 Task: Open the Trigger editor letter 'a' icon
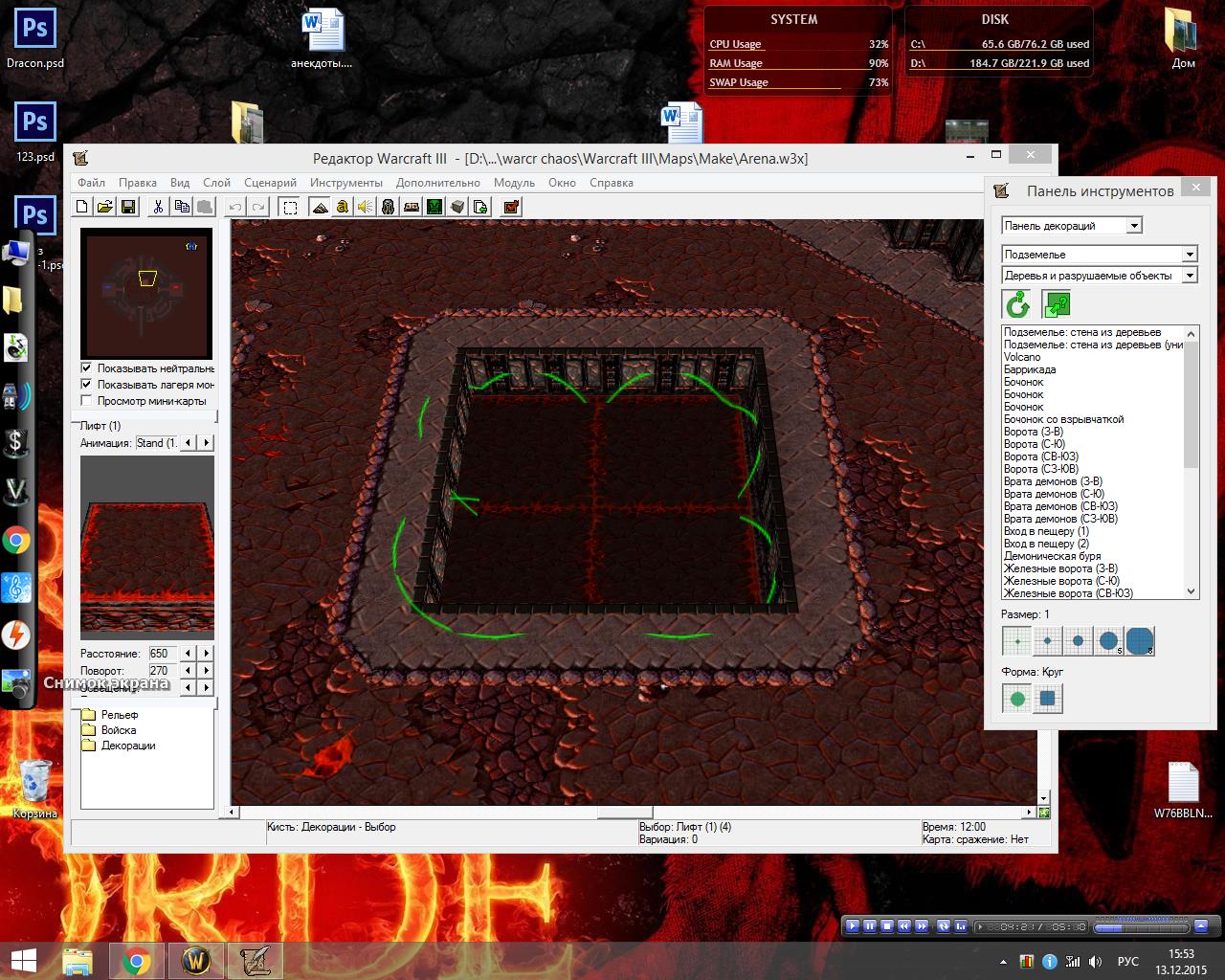(342, 207)
